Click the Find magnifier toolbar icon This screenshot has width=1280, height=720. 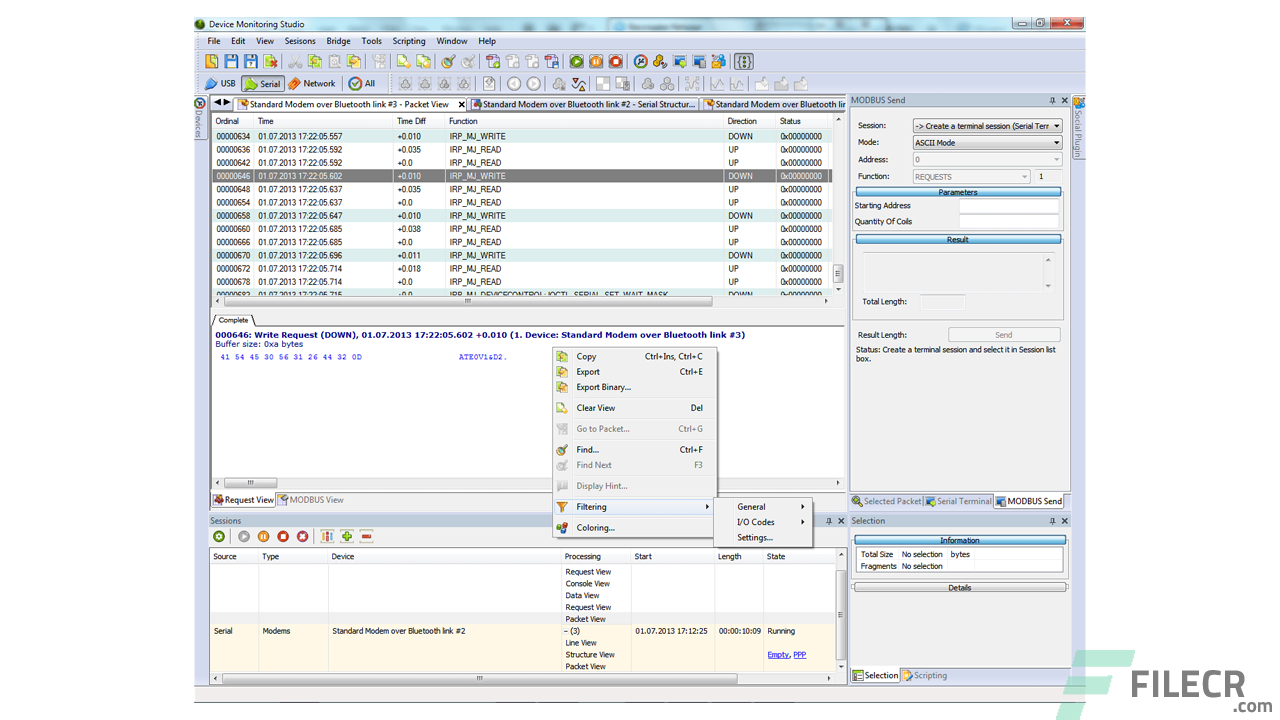coord(448,62)
